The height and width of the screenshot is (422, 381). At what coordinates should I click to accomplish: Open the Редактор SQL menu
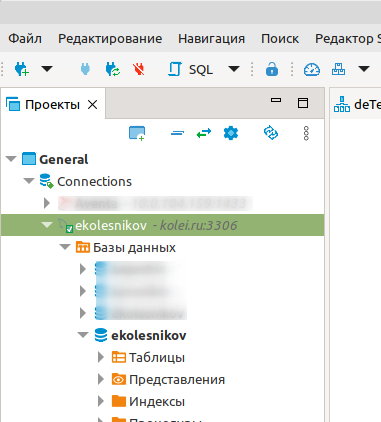tap(348, 39)
